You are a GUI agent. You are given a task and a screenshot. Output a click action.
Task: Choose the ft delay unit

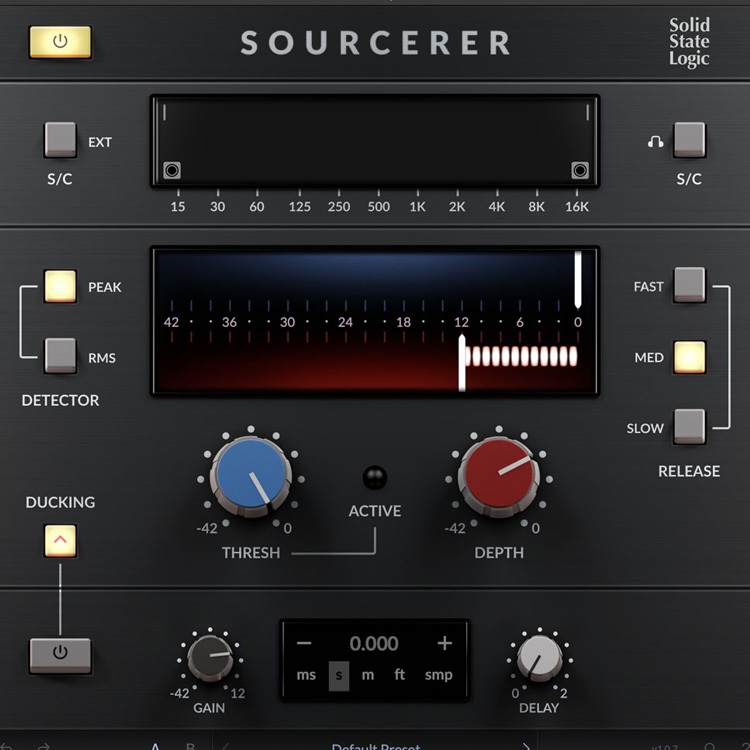point(400,675)
